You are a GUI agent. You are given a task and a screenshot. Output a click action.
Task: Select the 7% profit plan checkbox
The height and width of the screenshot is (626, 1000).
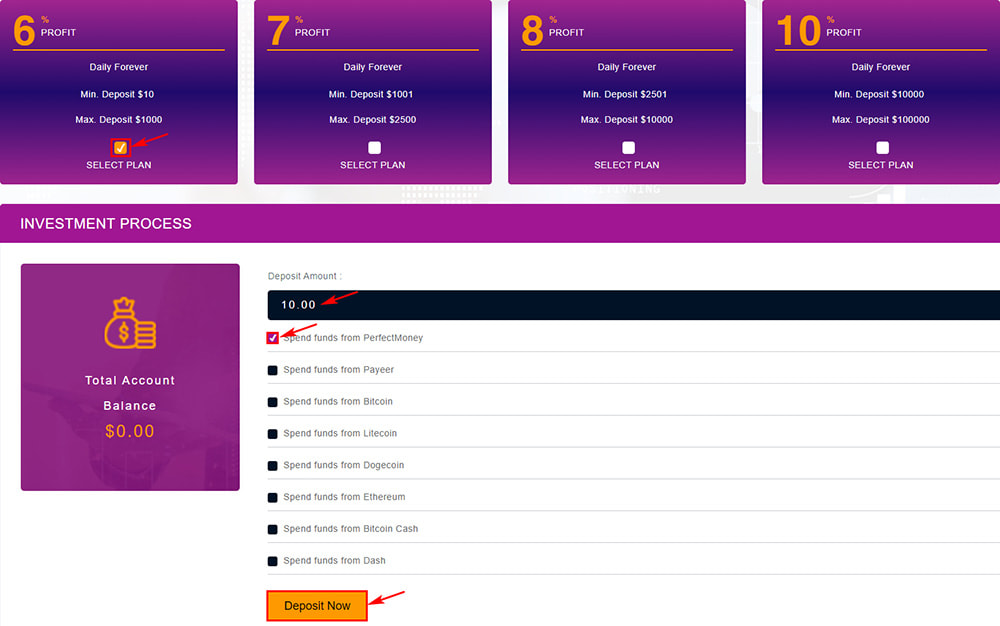(374, 148)
